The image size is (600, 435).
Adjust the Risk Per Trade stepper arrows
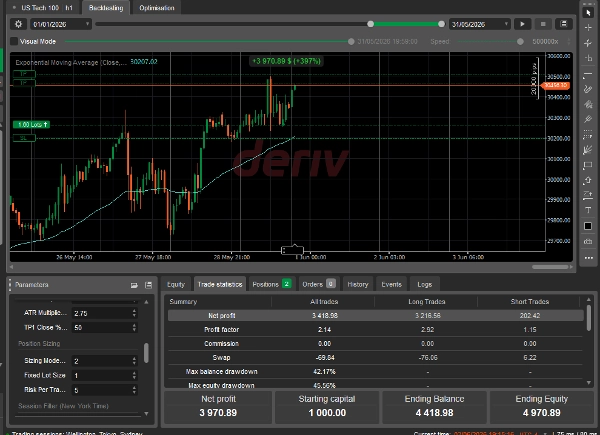134,390
